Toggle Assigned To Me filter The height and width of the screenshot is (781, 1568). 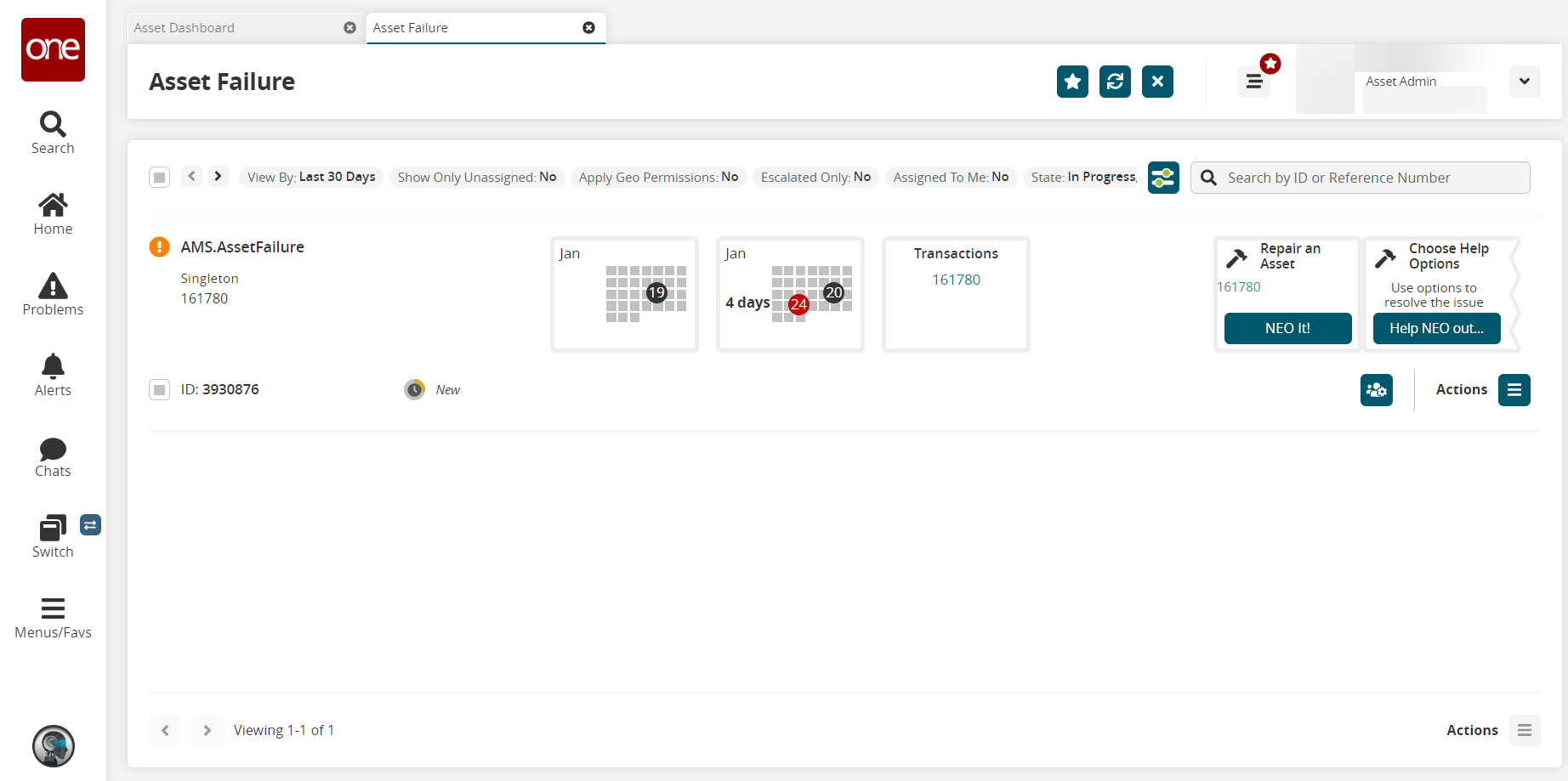click(x=951, y=177)
